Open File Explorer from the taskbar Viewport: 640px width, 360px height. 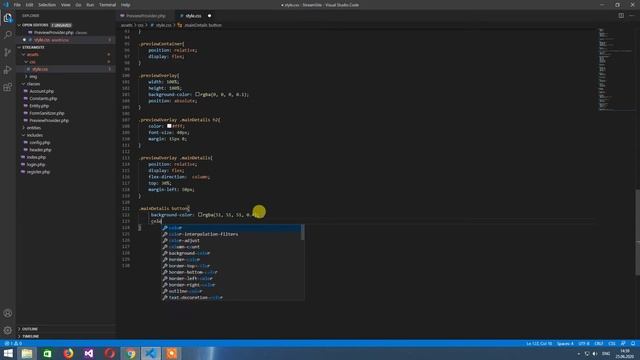27,353
